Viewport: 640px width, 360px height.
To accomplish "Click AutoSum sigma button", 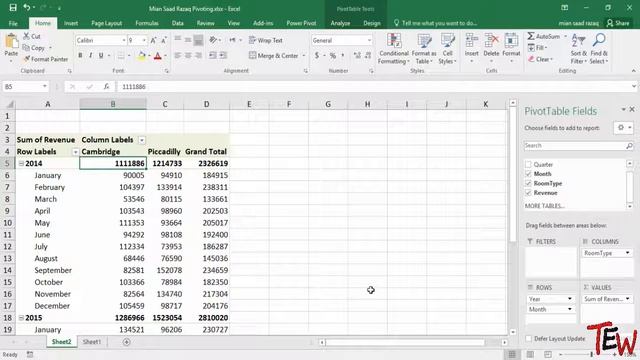I will [544, 36].
